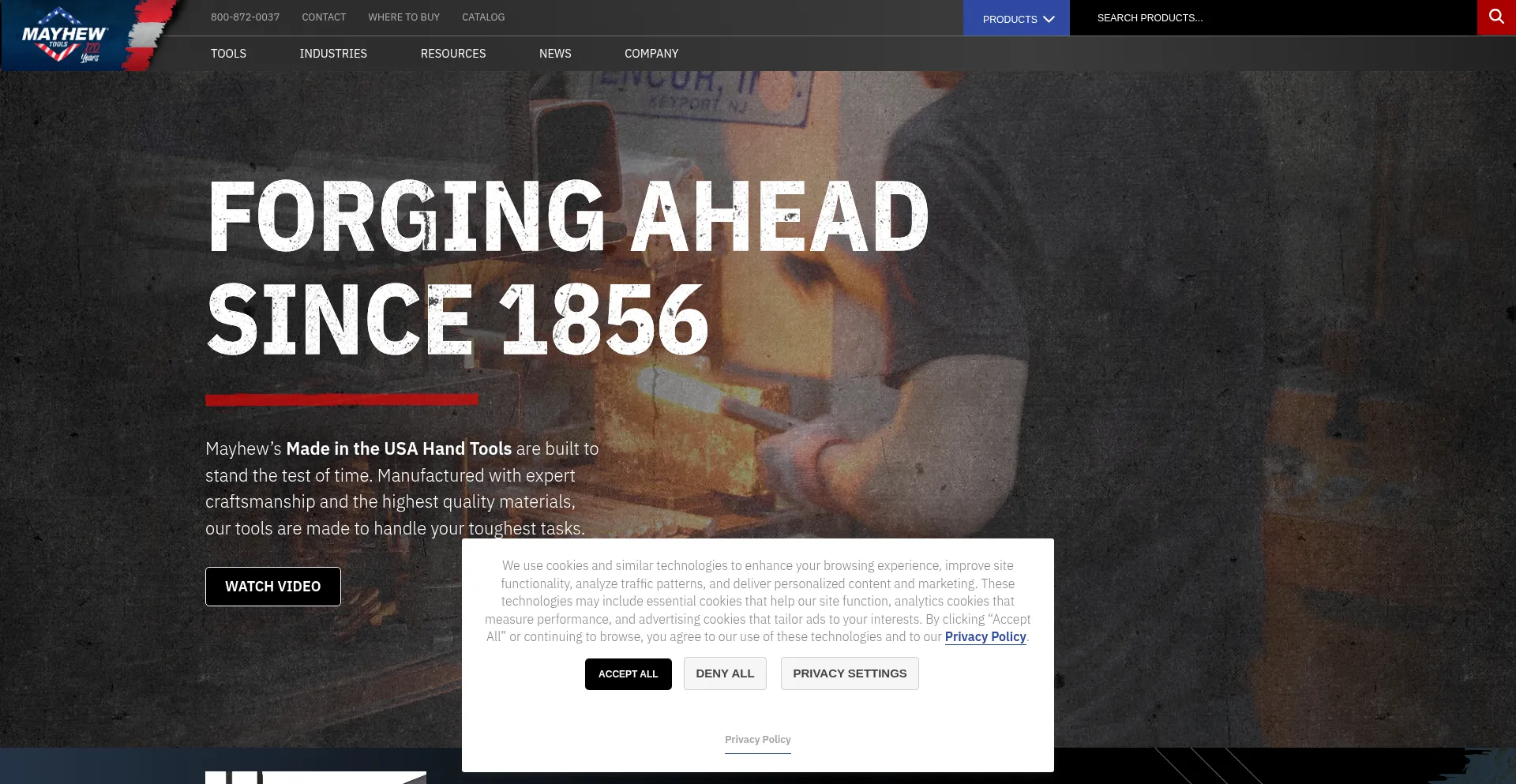This screenshot has width=1516, height=784.
Task: Click the Privacy Policy link at banner bottom
Action: (x=758, y=740)
